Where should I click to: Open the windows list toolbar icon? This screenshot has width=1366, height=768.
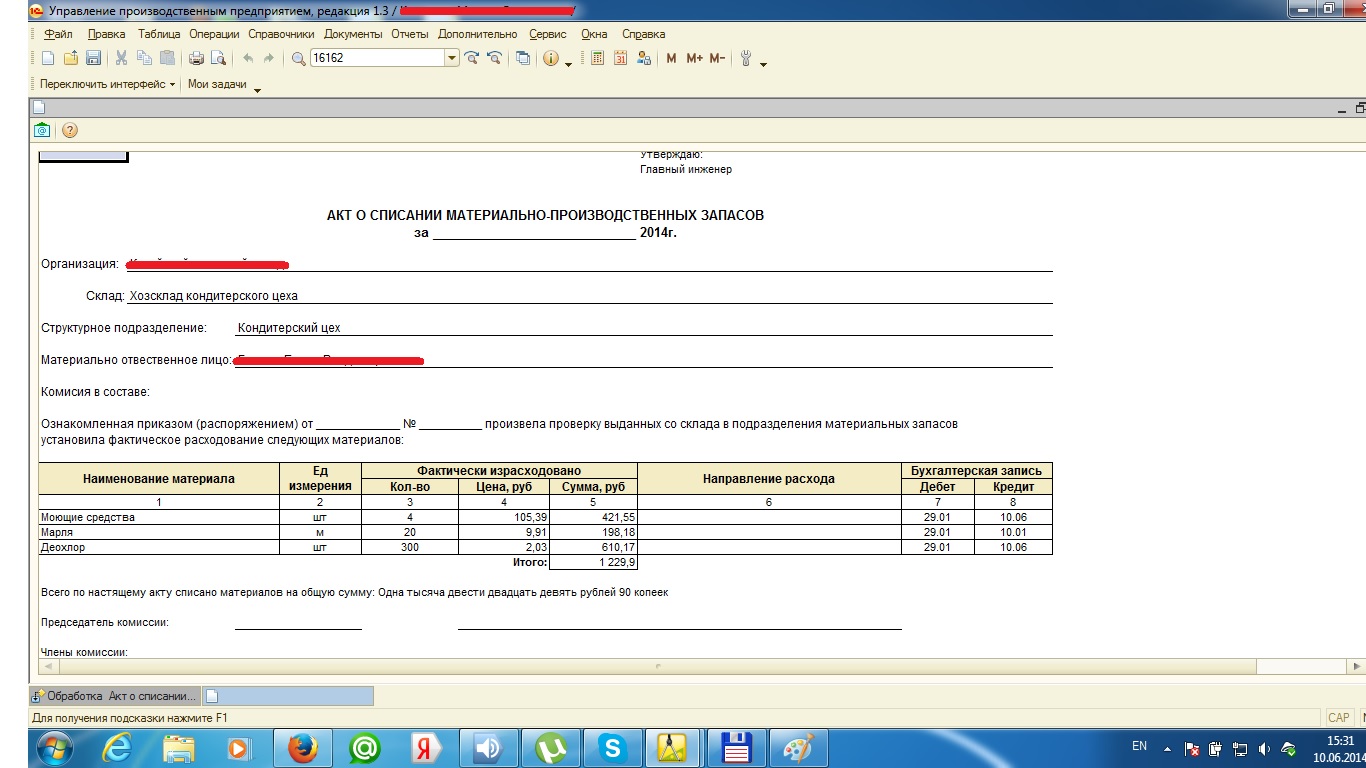[x=522, y=58]
